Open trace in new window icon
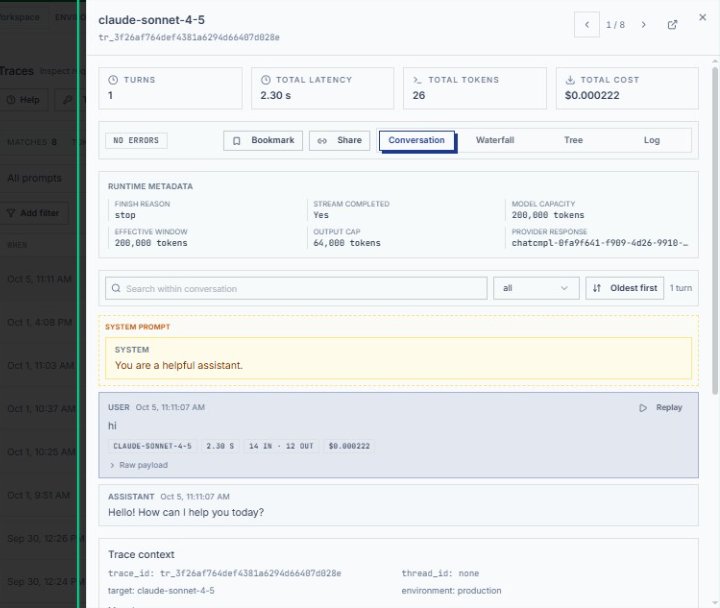The height and width of the screenshot is (608, 720). tap(672, 25)
